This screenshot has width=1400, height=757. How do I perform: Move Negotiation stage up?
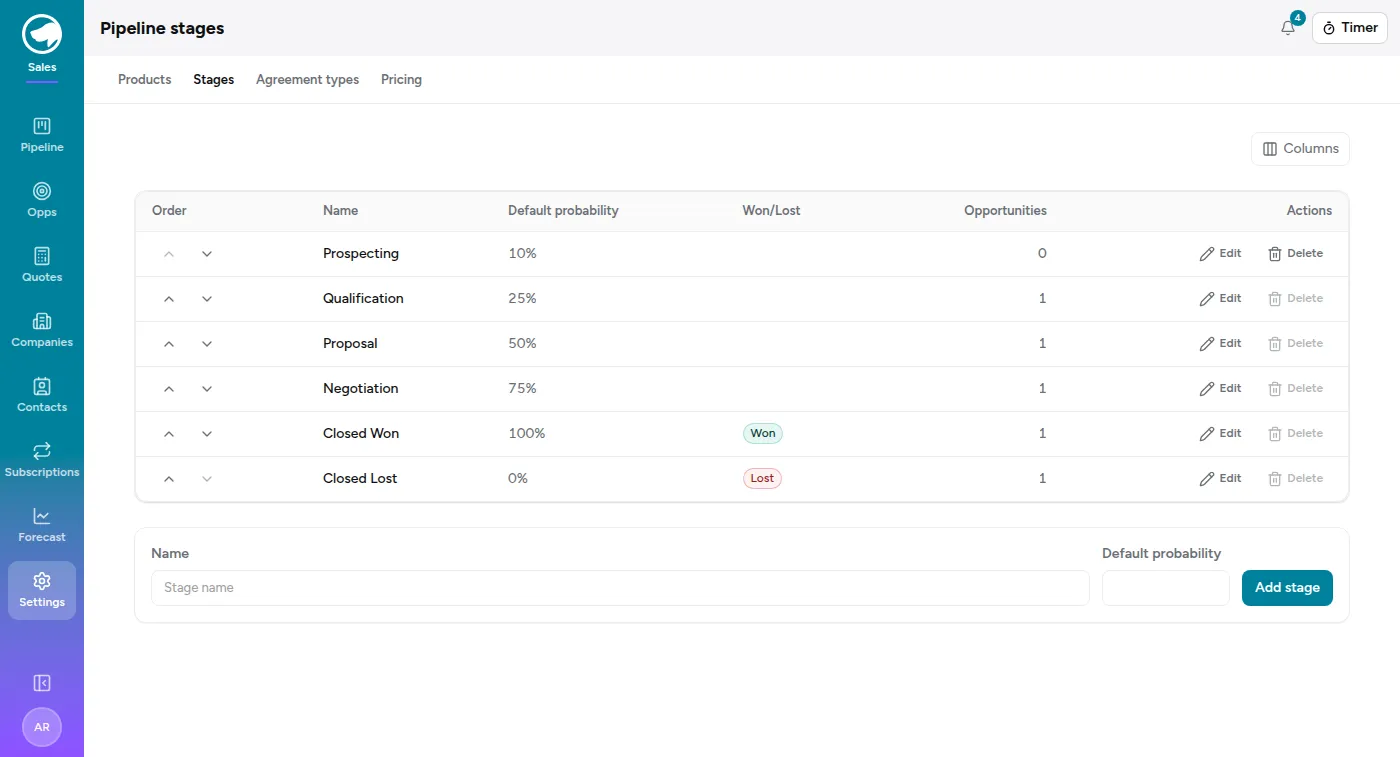(x=169, y=389)
